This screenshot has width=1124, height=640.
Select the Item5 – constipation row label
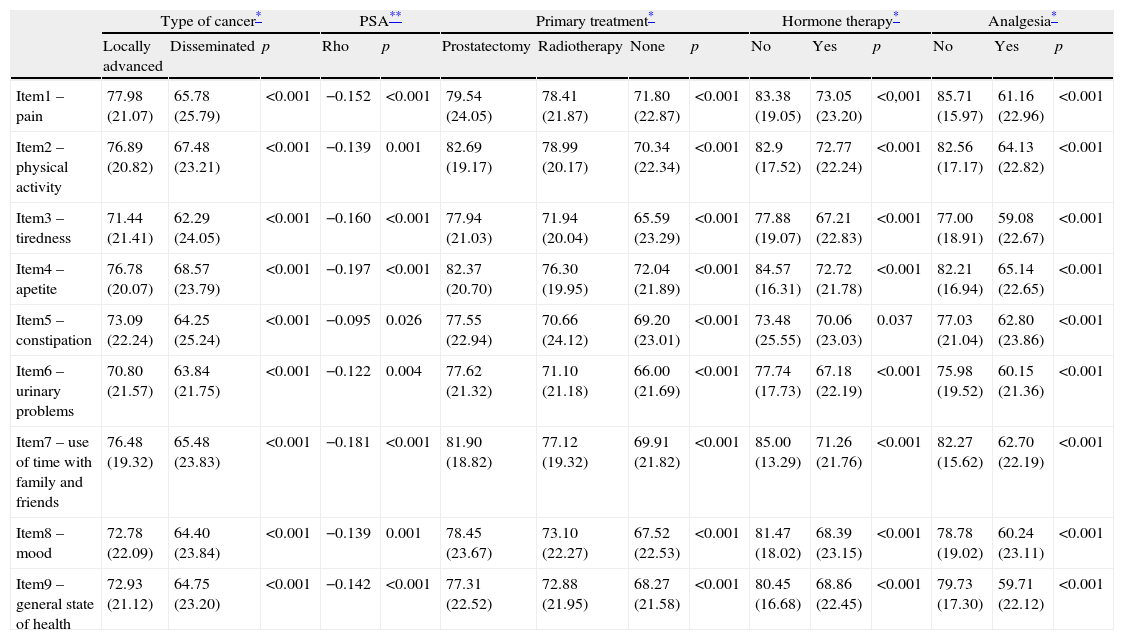(x=54, y=330)
